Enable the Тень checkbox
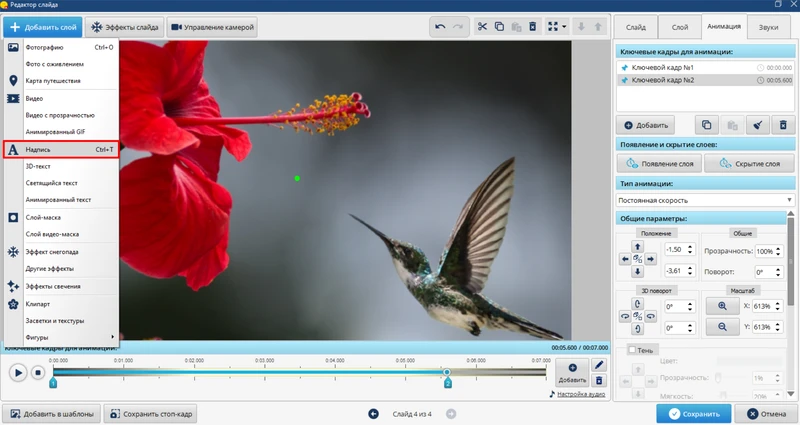 pyautogui.click(x=632, y=350)
